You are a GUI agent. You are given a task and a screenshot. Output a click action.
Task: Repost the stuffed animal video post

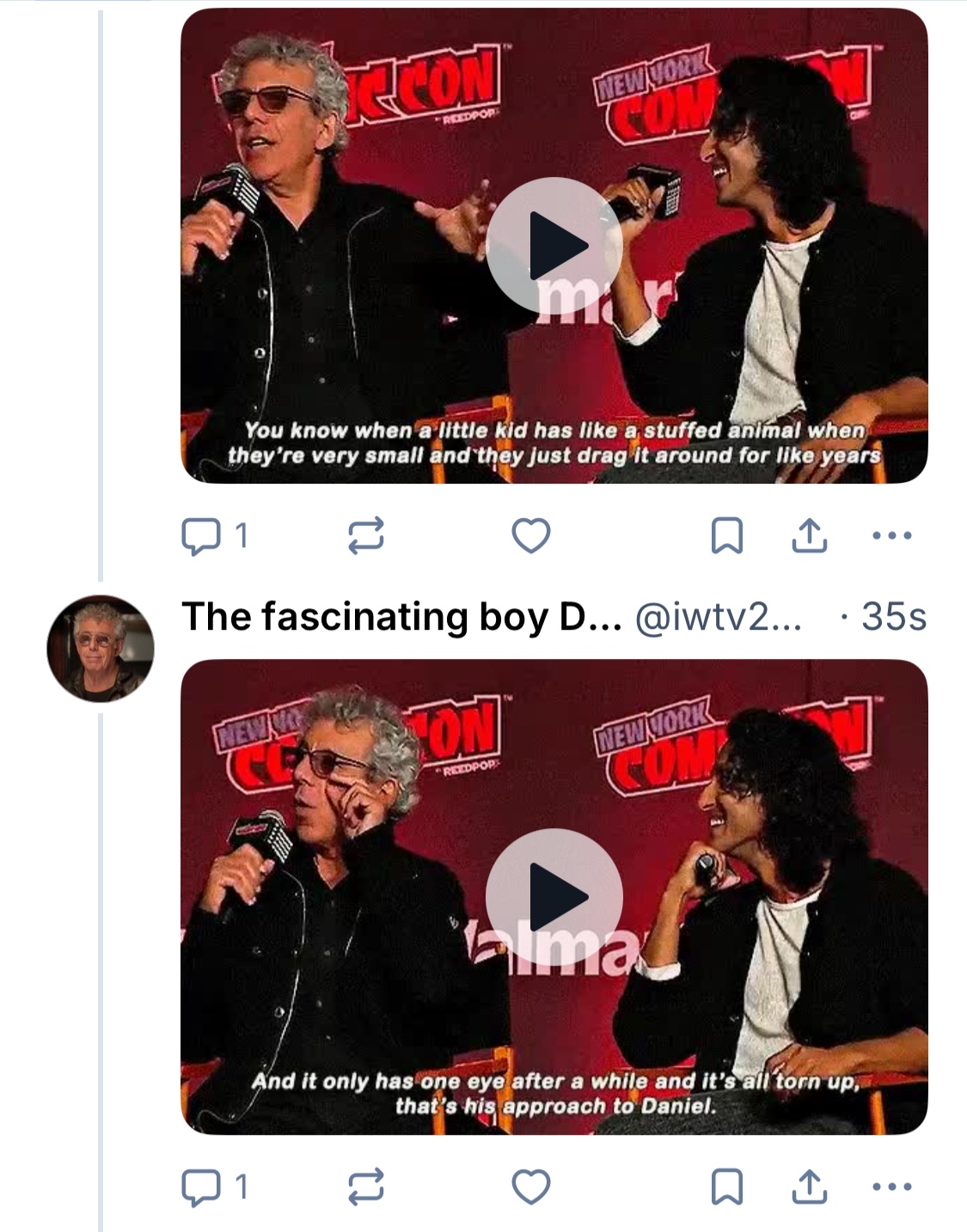[x=365, y=536]
